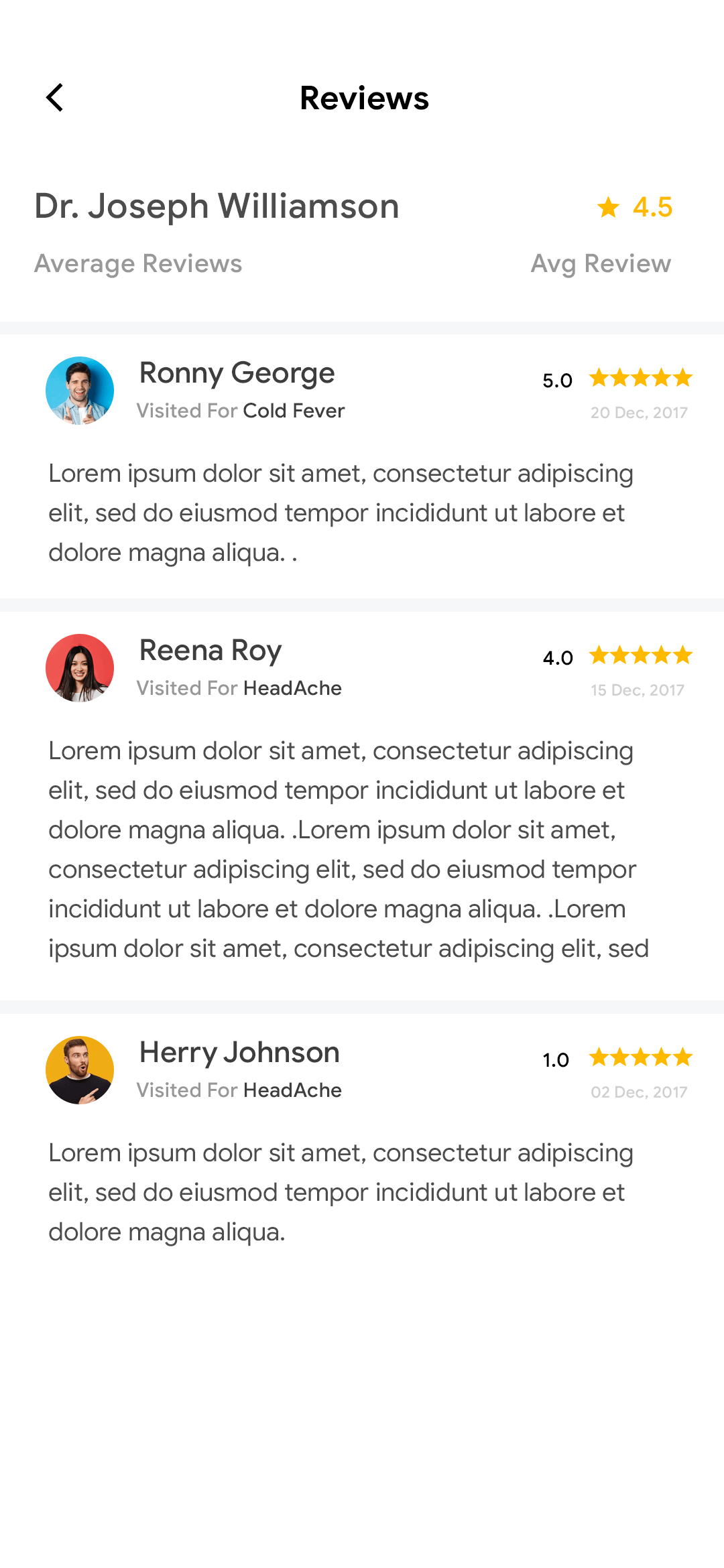Click the HeadAche label under Reena Roy
724x1568 pixels.
293,688
